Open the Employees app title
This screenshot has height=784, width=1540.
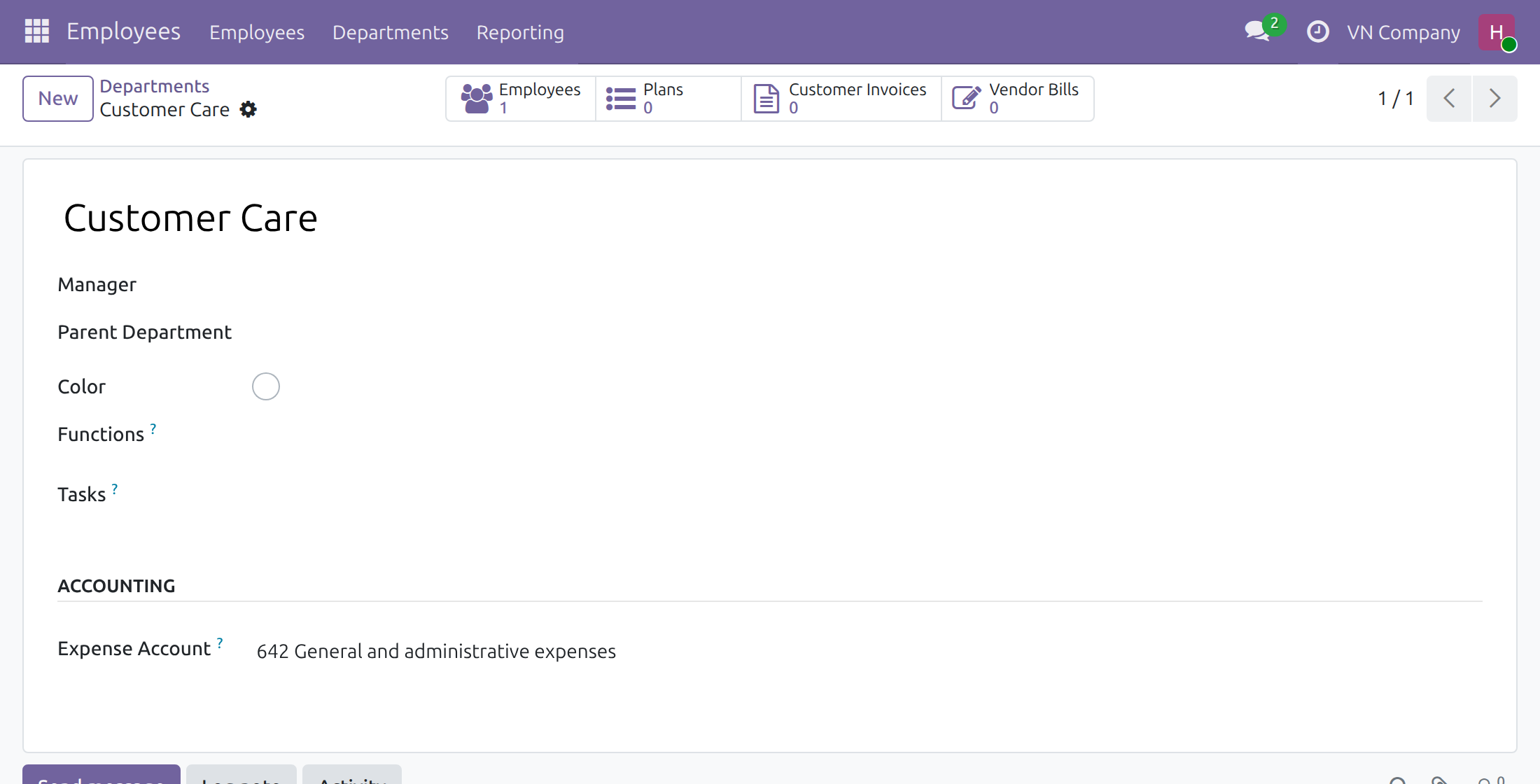coord(123,31)
